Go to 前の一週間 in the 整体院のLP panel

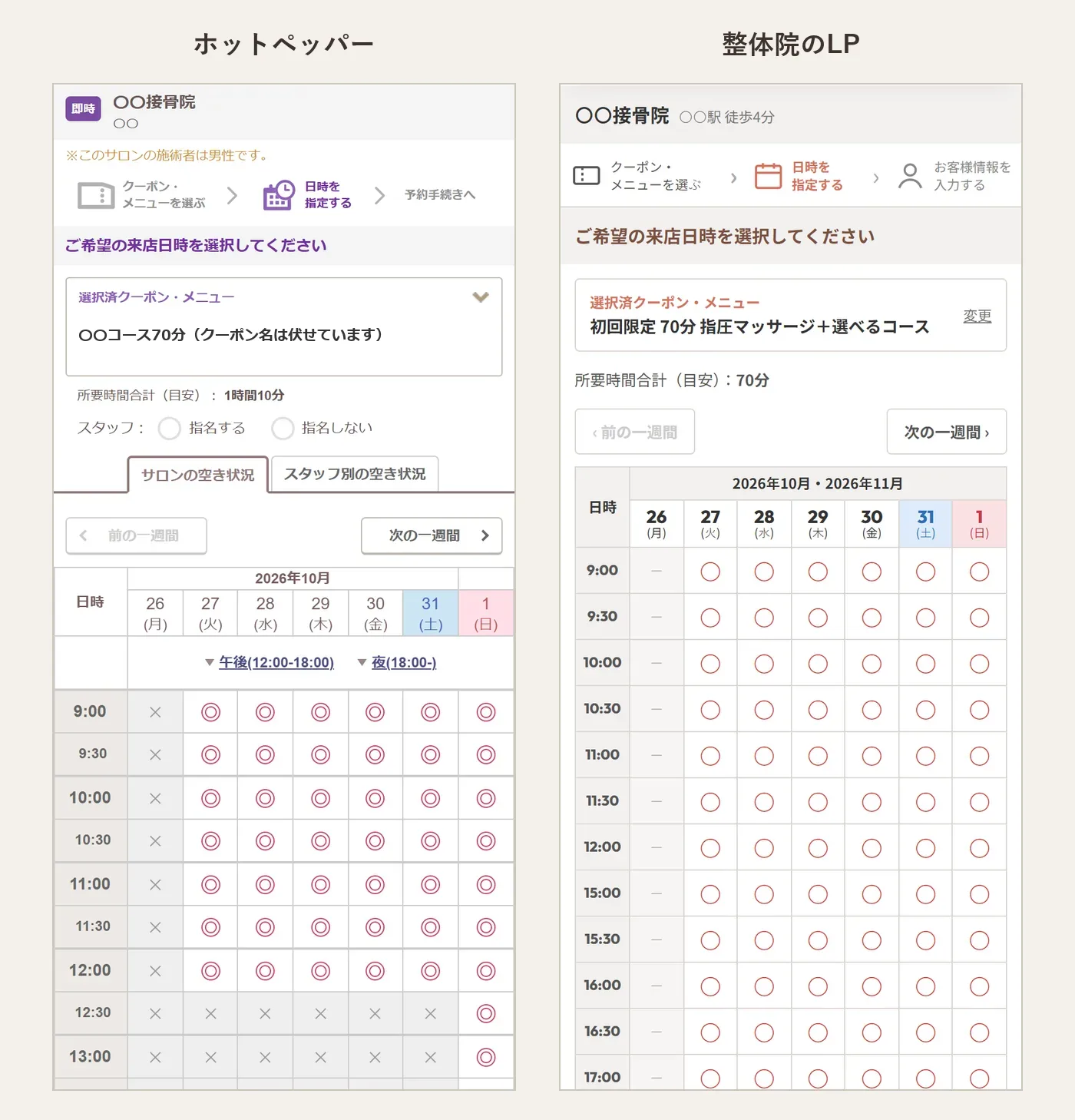click(x=635, y=432)
